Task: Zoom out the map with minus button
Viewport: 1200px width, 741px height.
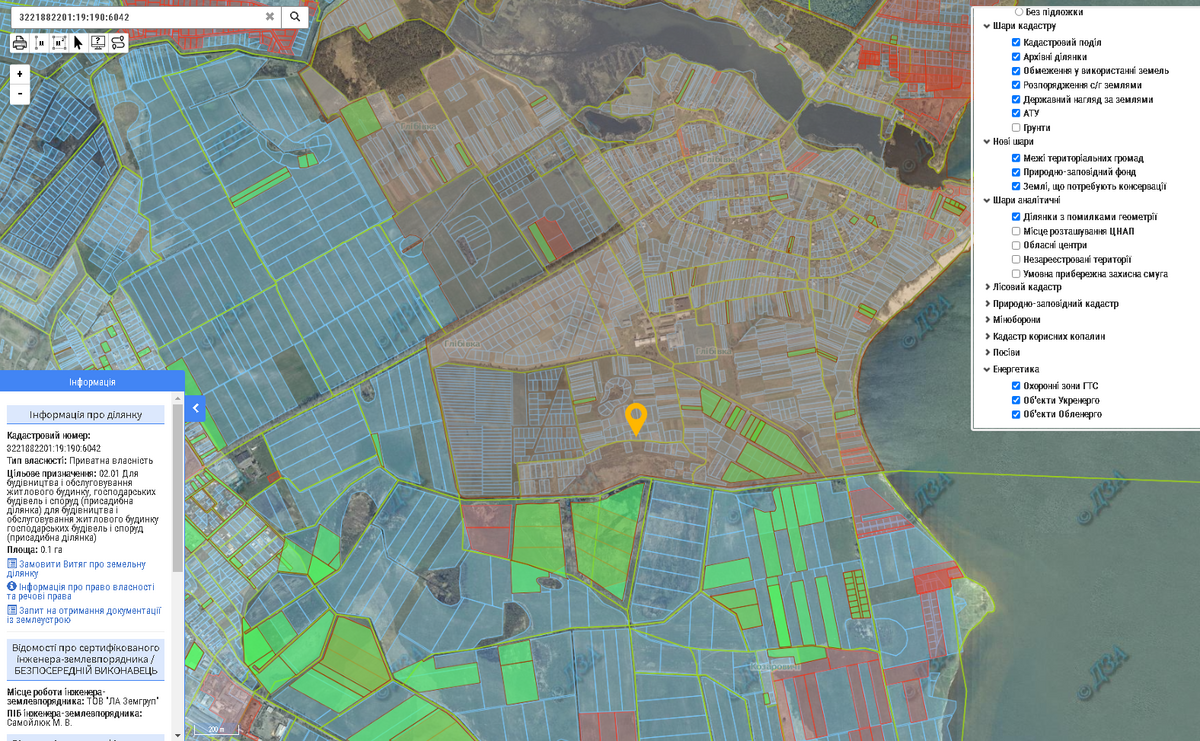Action: (20, 94)
